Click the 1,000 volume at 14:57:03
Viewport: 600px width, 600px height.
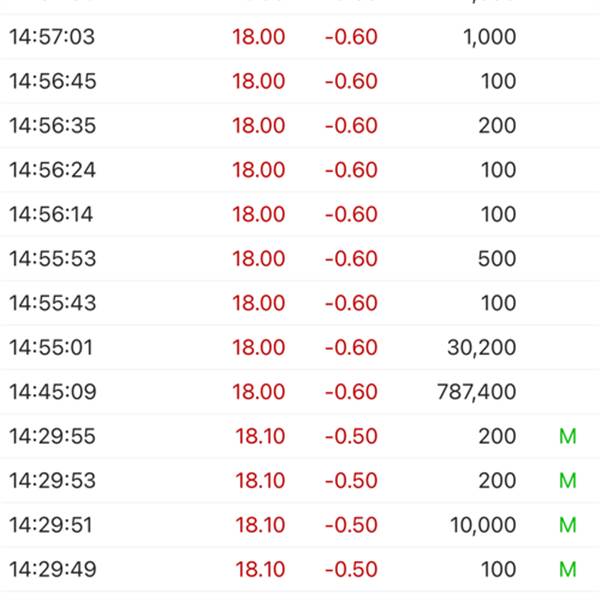pyautogui.click(x=490, y=37)
